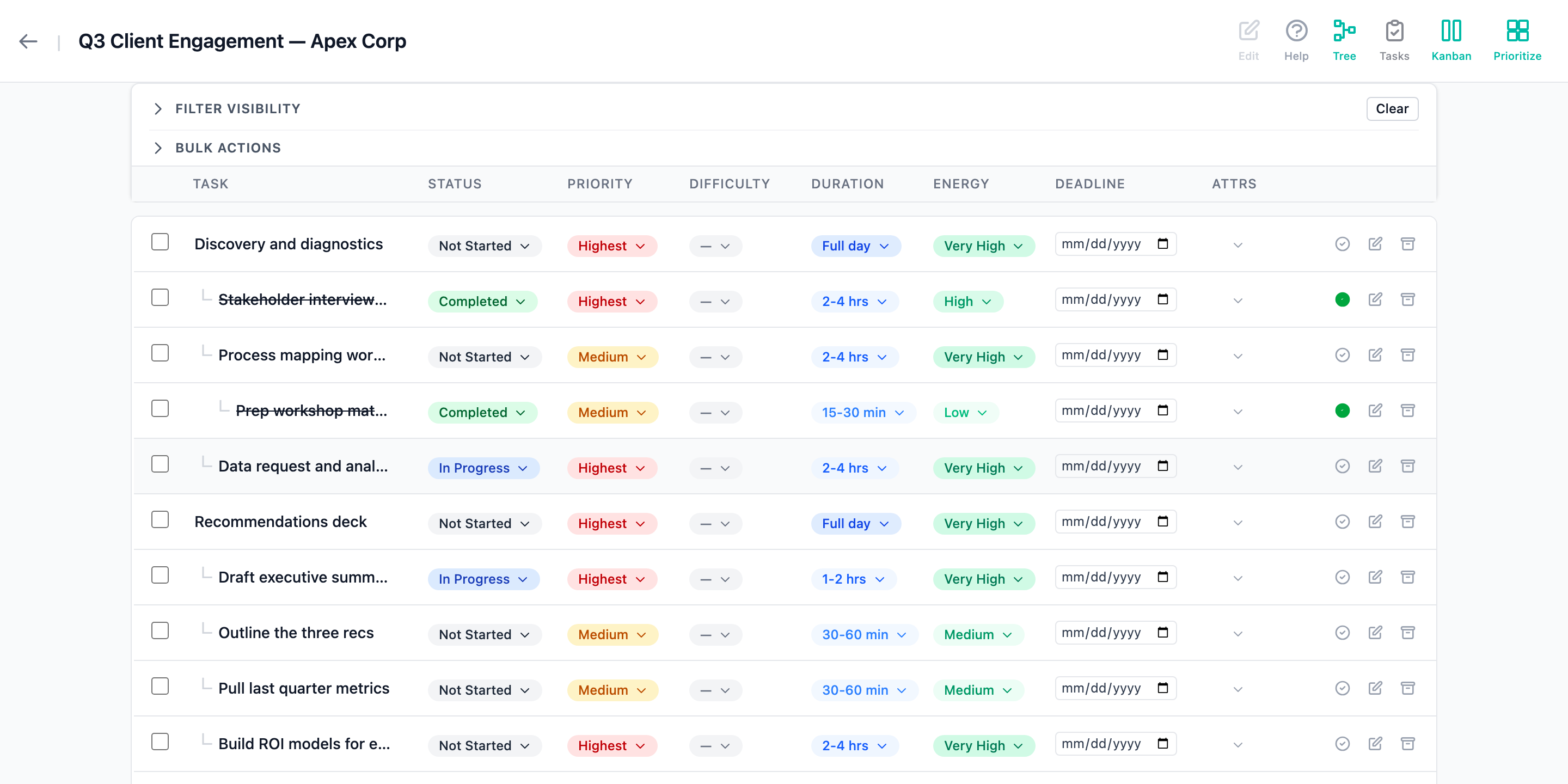Viewport: 1568px width, 784px height.
Task: Click the Outline the three recs task name
Action: [296, 633]
